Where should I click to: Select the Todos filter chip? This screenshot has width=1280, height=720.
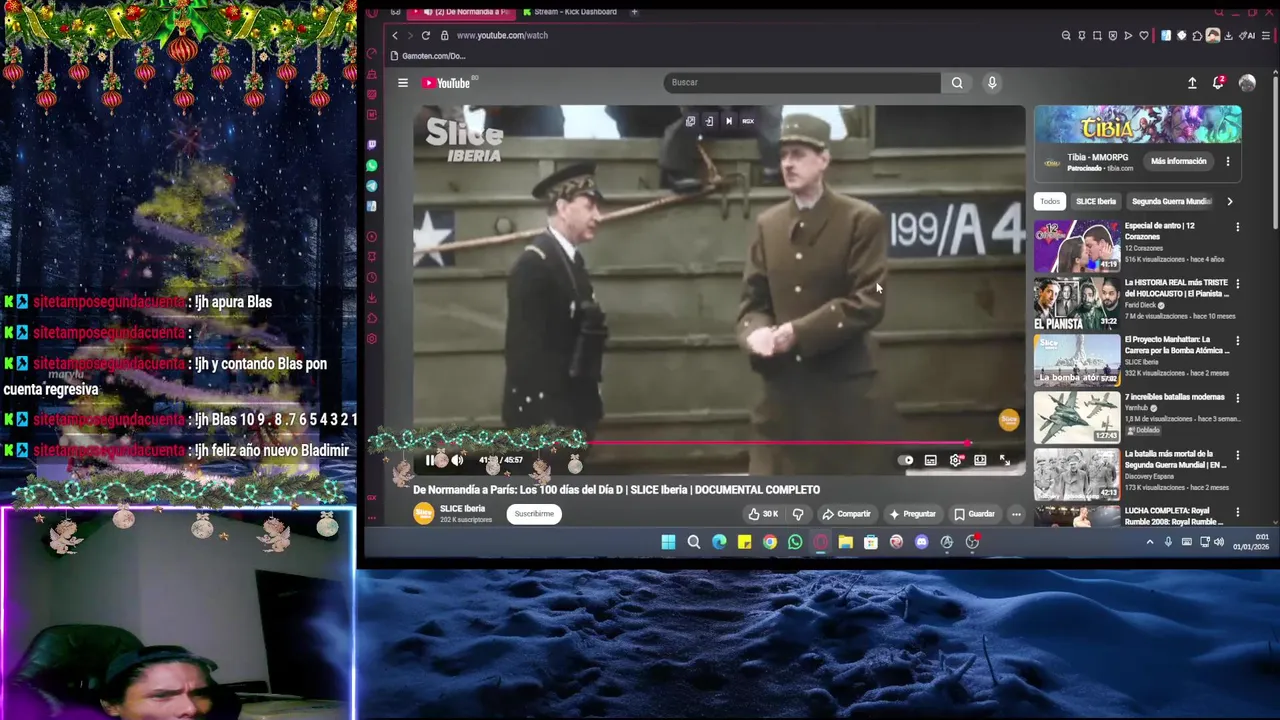point(1050,201)
